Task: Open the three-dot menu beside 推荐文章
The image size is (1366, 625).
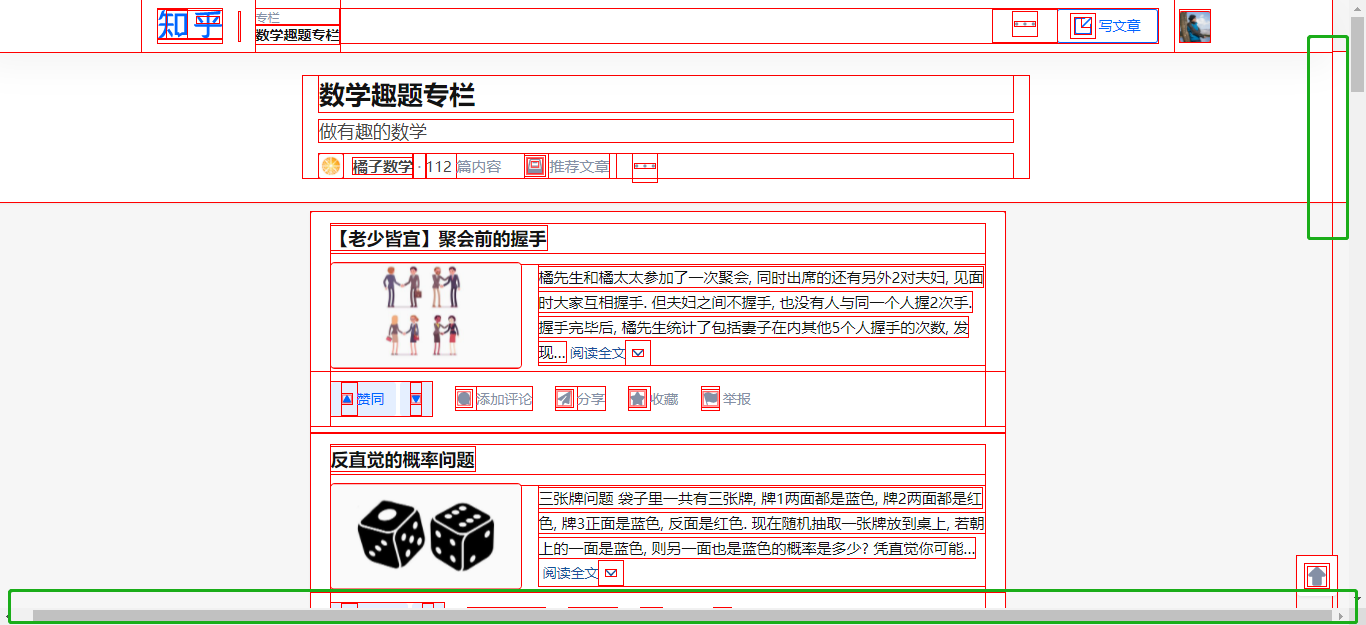Action: (x=645, y=167)
